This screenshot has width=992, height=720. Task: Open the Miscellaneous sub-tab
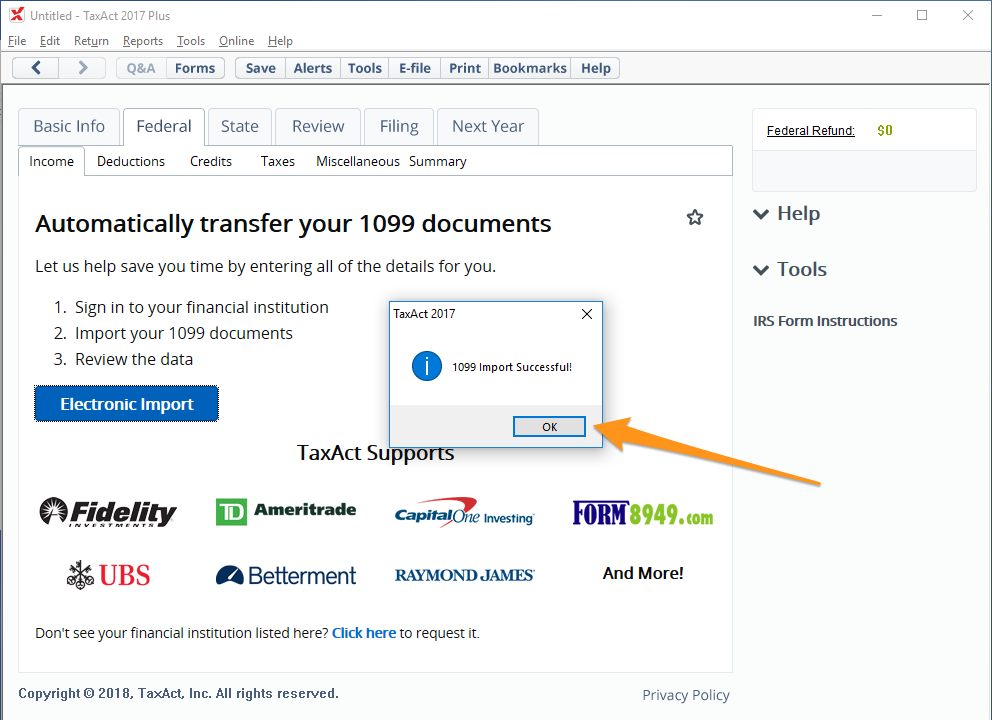tap(358, 162)
